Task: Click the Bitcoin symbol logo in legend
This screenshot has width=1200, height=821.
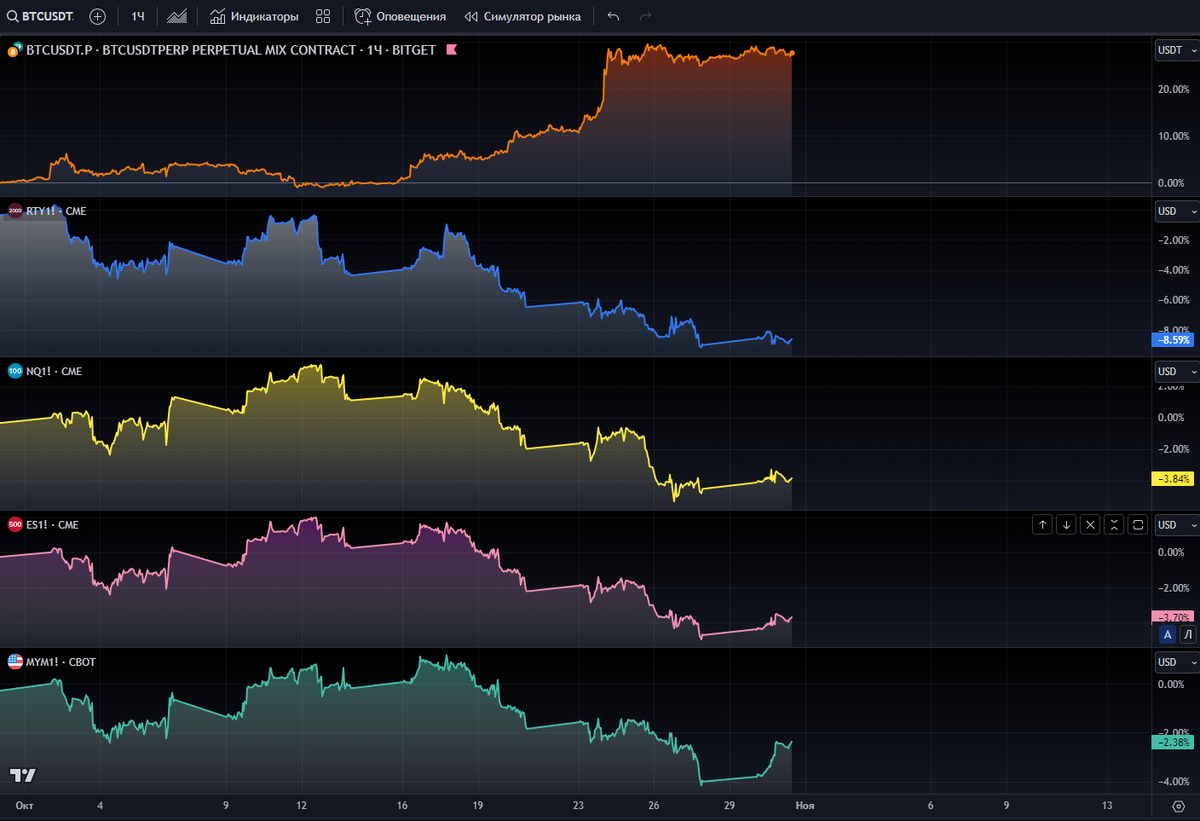Action: click(15, 49)
